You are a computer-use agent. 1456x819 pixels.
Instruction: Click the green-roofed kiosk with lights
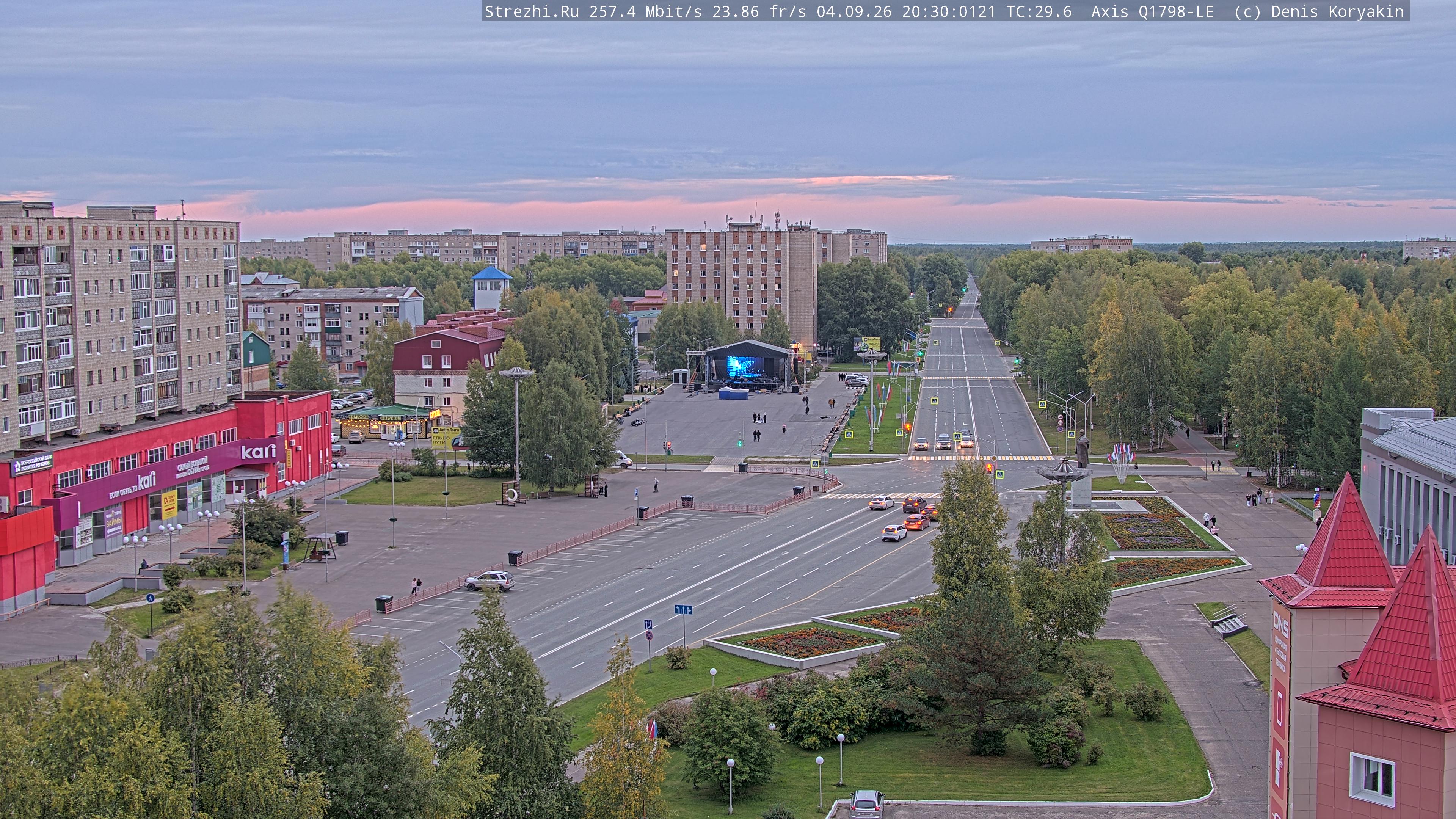pos(388,422)
